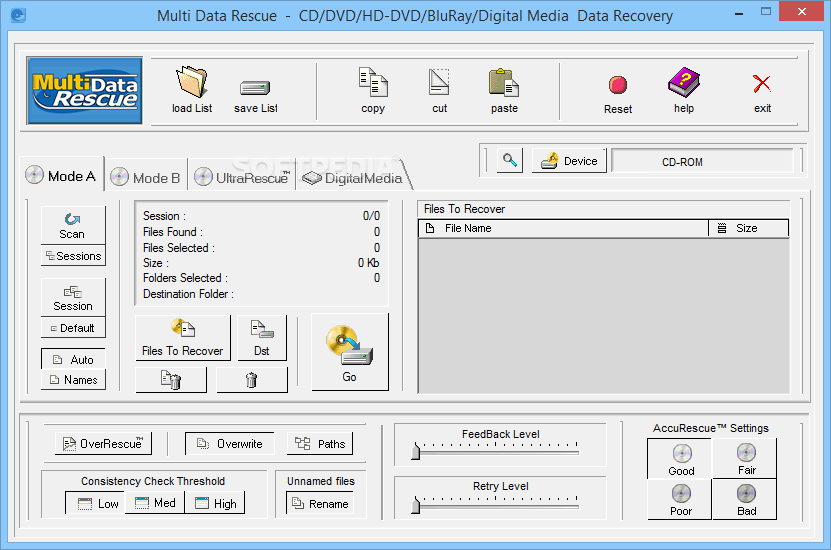
Task: Click the save List drive icon
Action: tap(255, 87)
